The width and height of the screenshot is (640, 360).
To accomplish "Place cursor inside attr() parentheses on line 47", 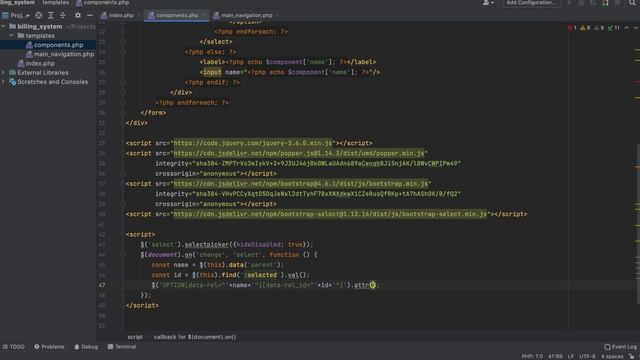I will 373,285.
